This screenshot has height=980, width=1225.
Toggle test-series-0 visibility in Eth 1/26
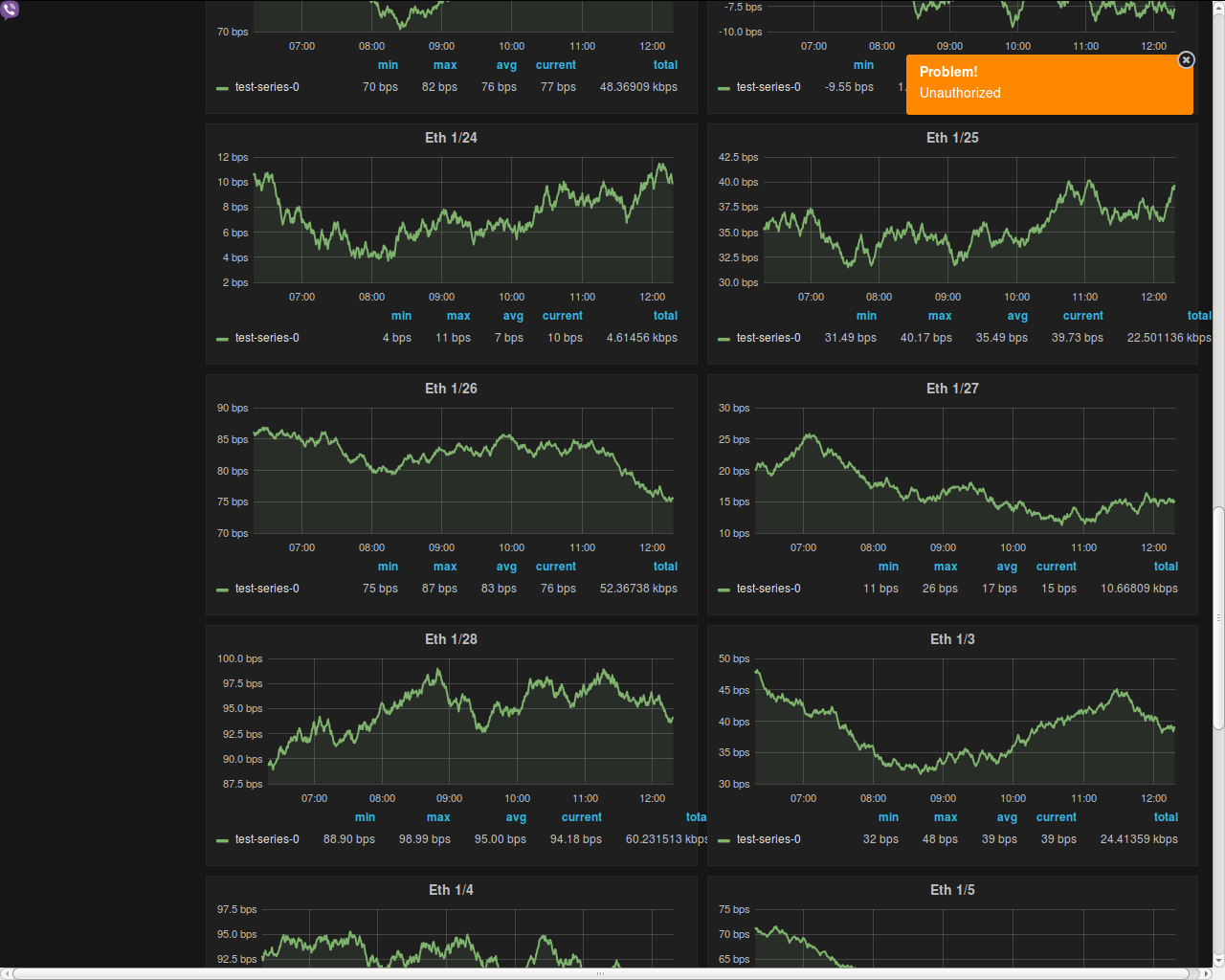pyautogui.click(x=267, y=589)
